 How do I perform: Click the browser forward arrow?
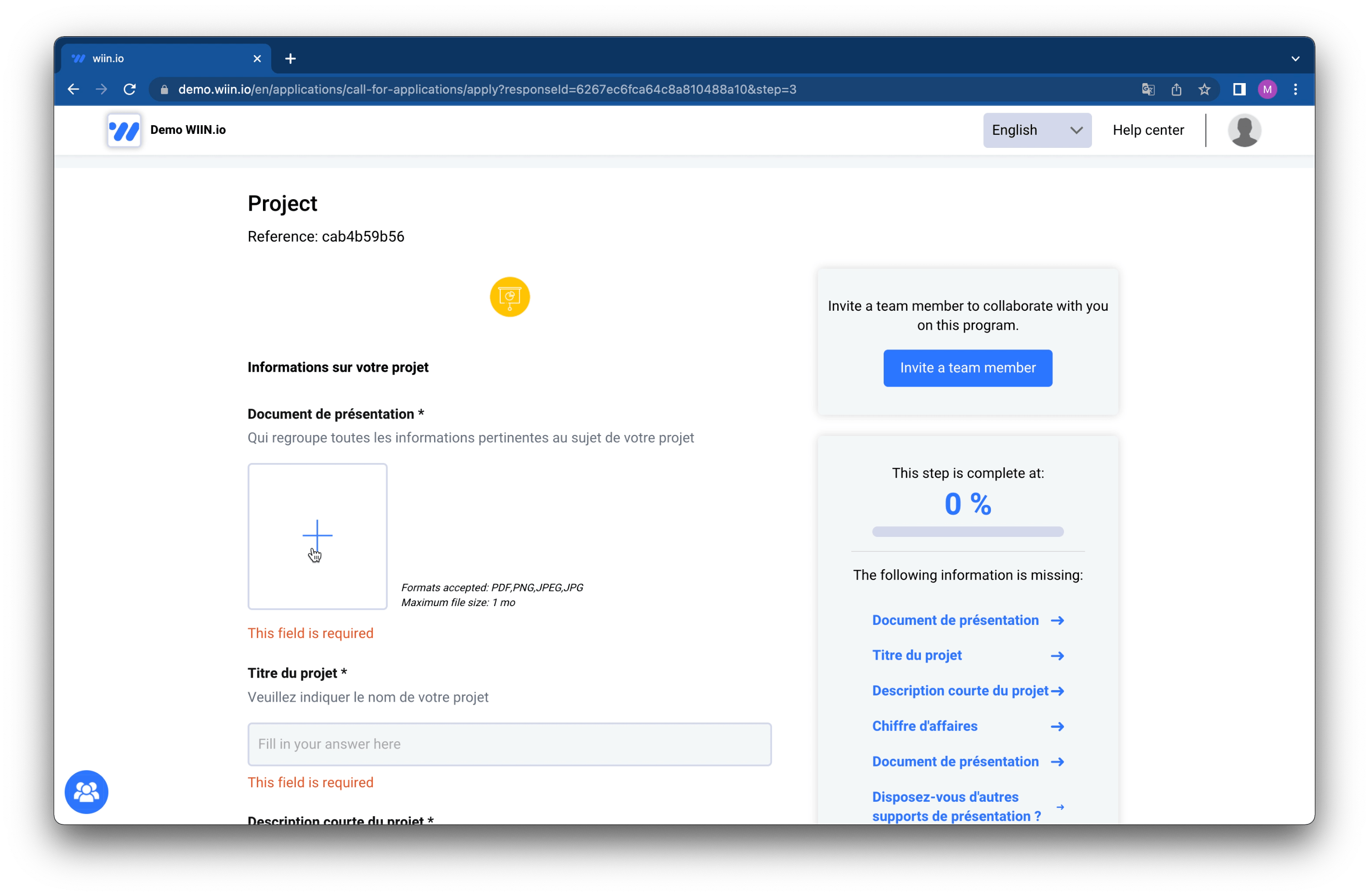[x=101, y=89]
